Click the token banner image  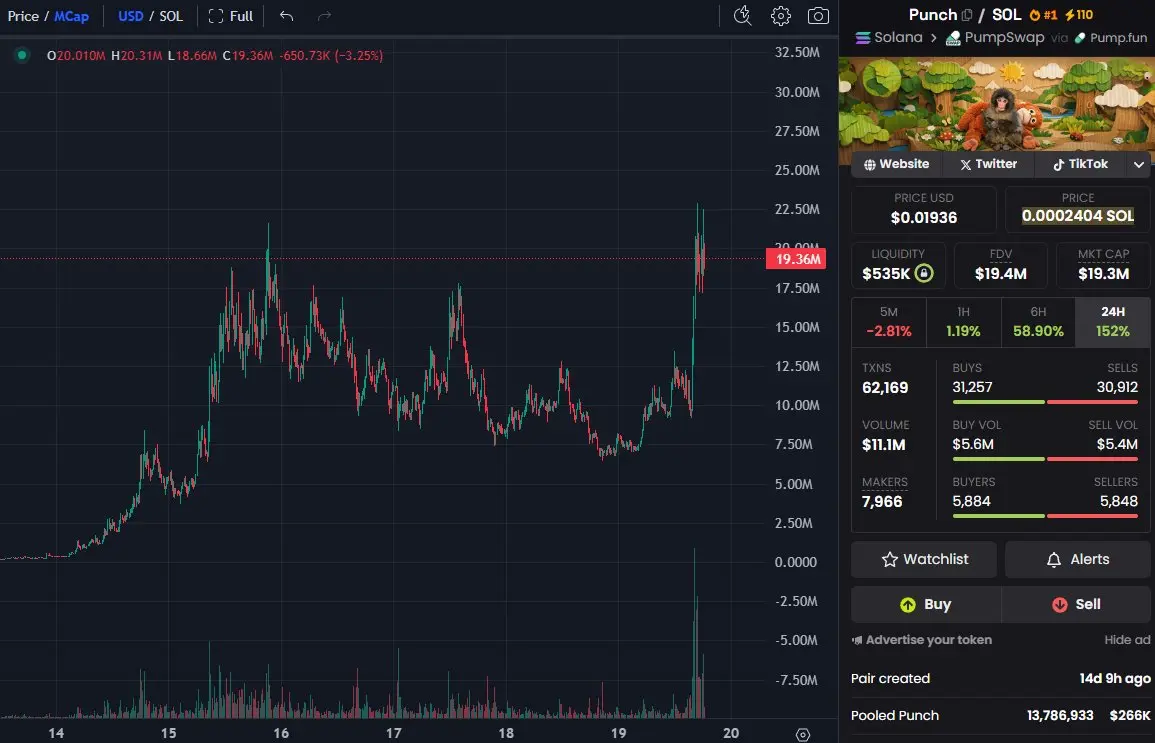click(997, 103)
